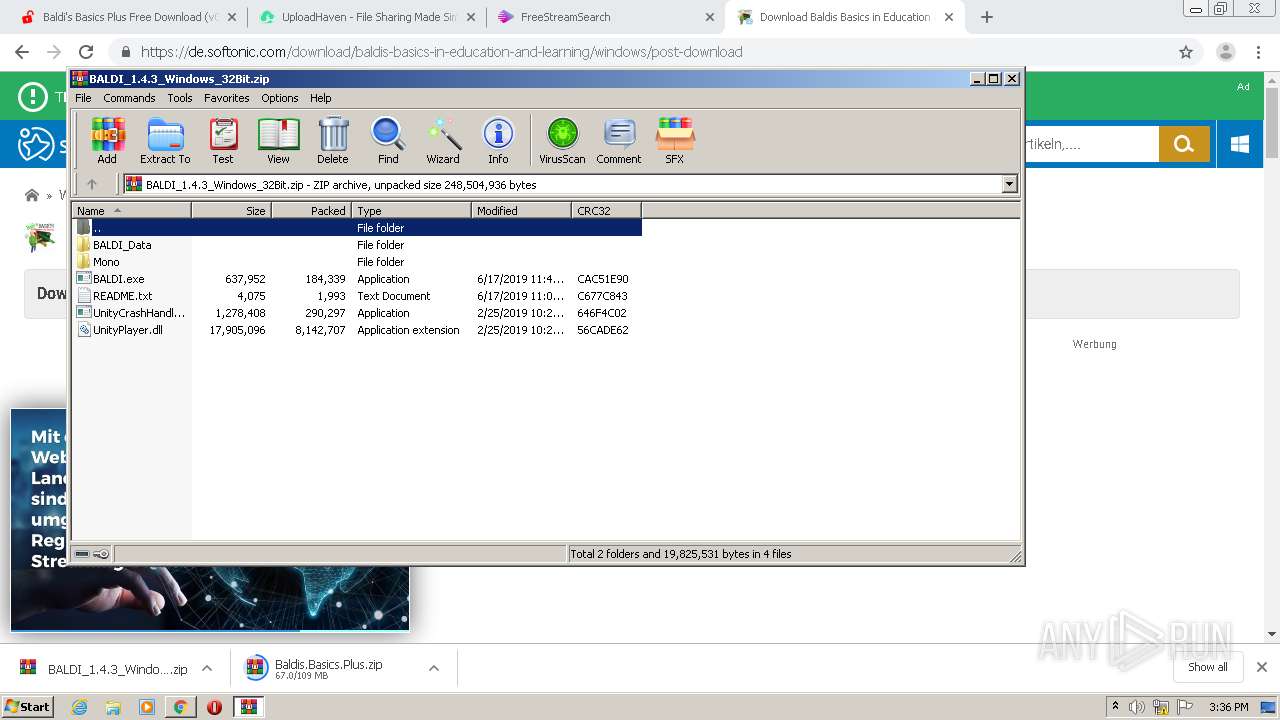This screenshot has width=1280, height=720.
Task: Close the FreeStreamSearch tab
Action: click(x=710, y=17)
